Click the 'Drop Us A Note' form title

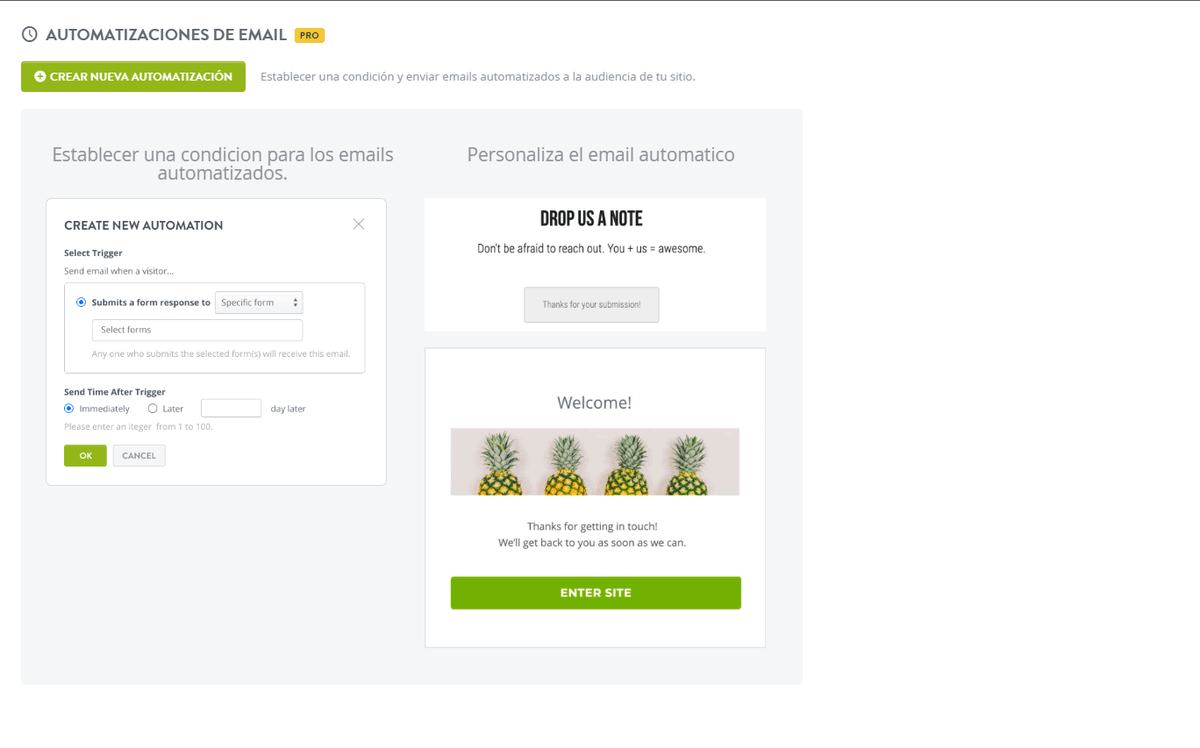(x=591, y=219)
